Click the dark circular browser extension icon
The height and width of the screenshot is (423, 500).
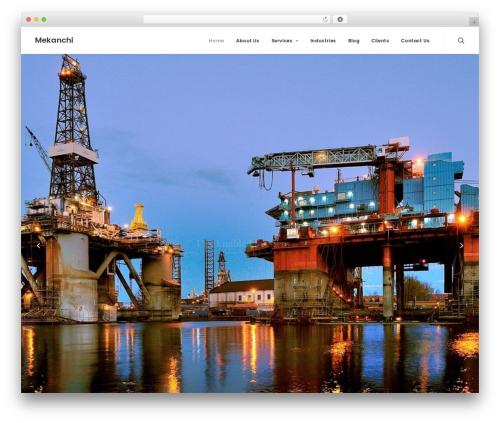pos(340,20)
